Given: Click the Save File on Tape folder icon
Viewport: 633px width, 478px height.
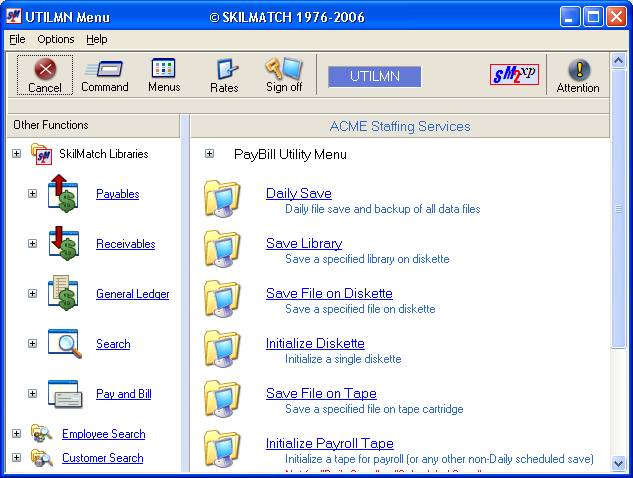Looking at the screenshot, I should 222,399.
